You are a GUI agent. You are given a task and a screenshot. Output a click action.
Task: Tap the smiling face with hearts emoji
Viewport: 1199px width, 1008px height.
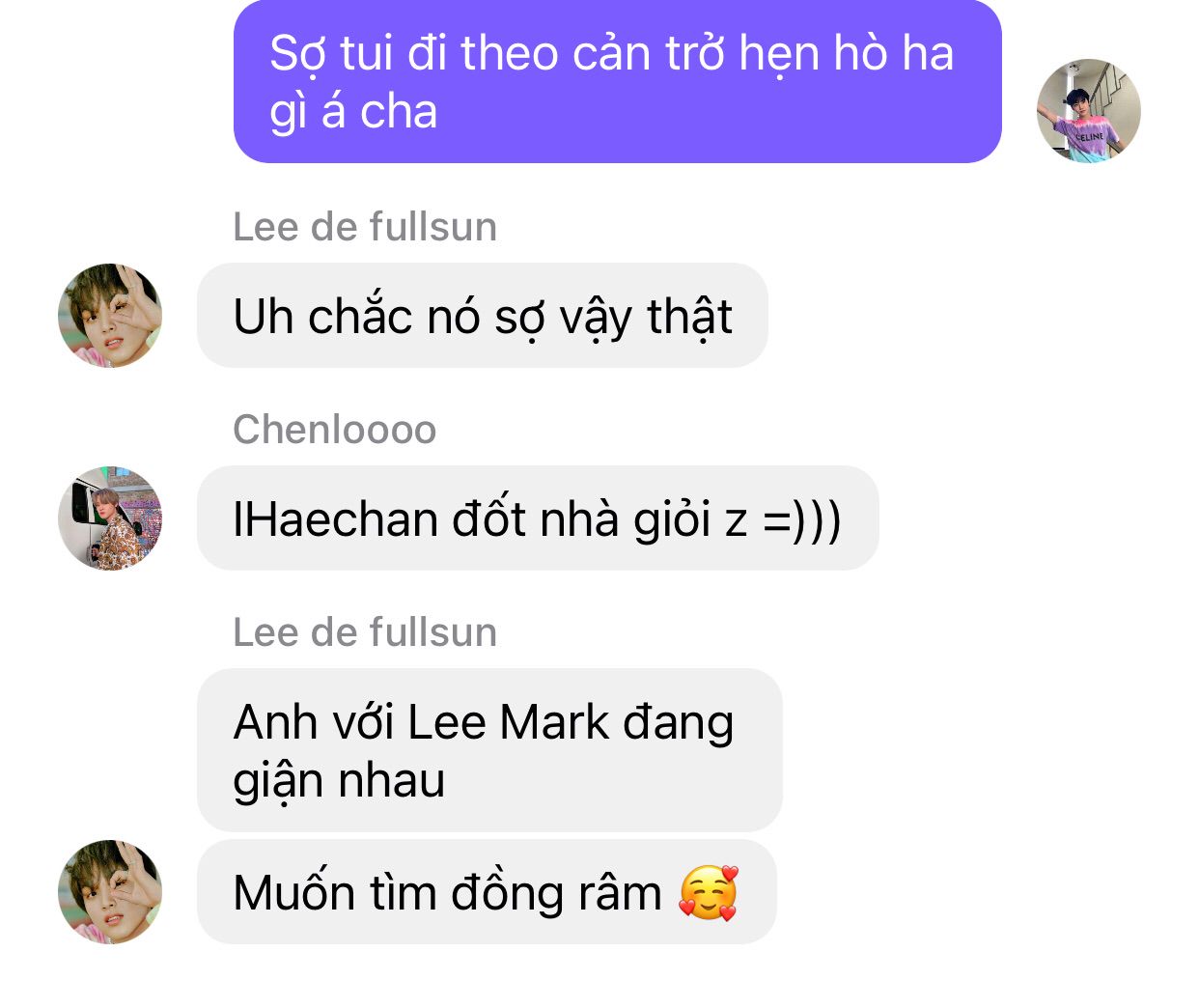709,892
